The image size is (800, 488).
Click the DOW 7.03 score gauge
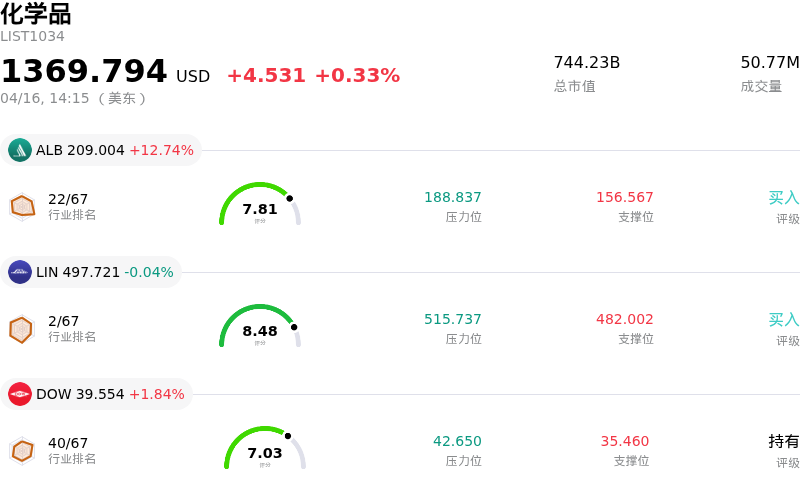pyautogui.click(x=265, y=449)
